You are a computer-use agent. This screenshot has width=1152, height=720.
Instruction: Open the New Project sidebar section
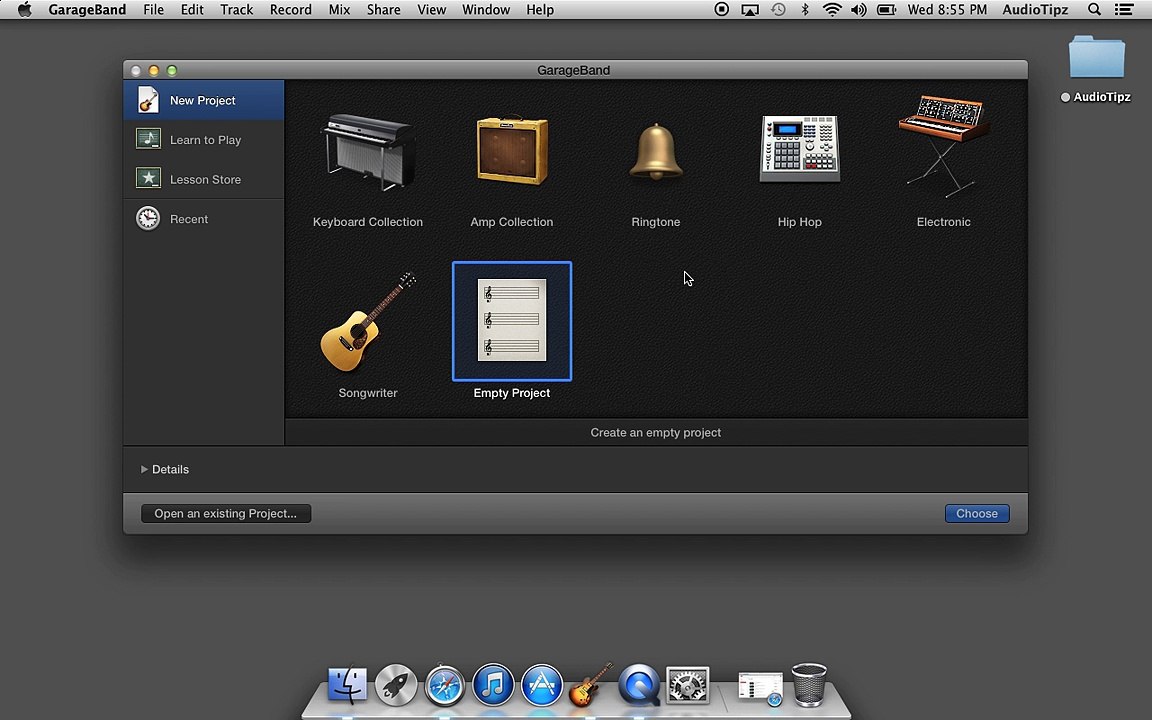click(x=204, y=100)
